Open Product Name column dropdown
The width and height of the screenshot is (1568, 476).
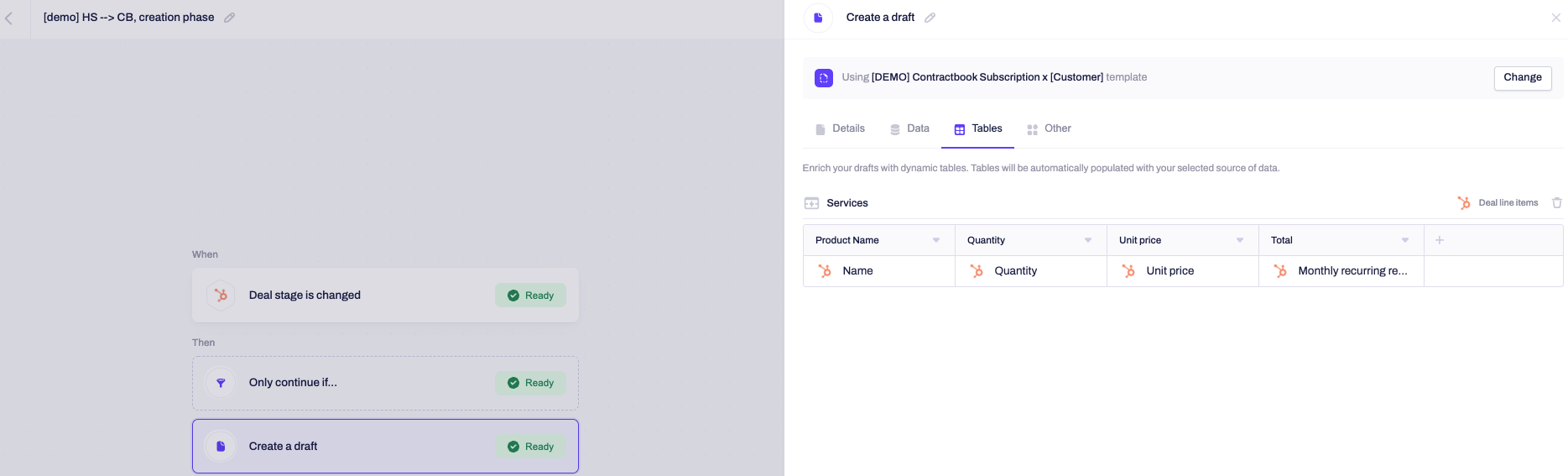[936, 240]
